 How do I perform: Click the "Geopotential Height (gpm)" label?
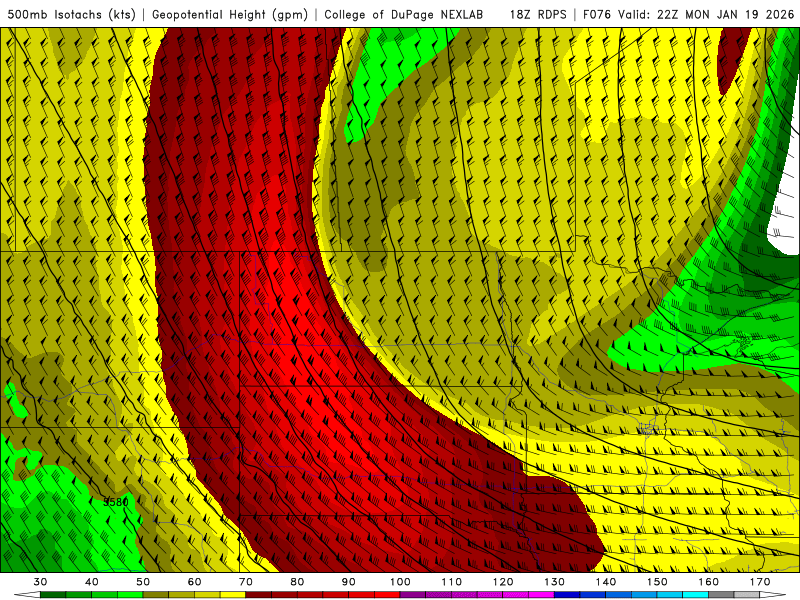[230, 14]
